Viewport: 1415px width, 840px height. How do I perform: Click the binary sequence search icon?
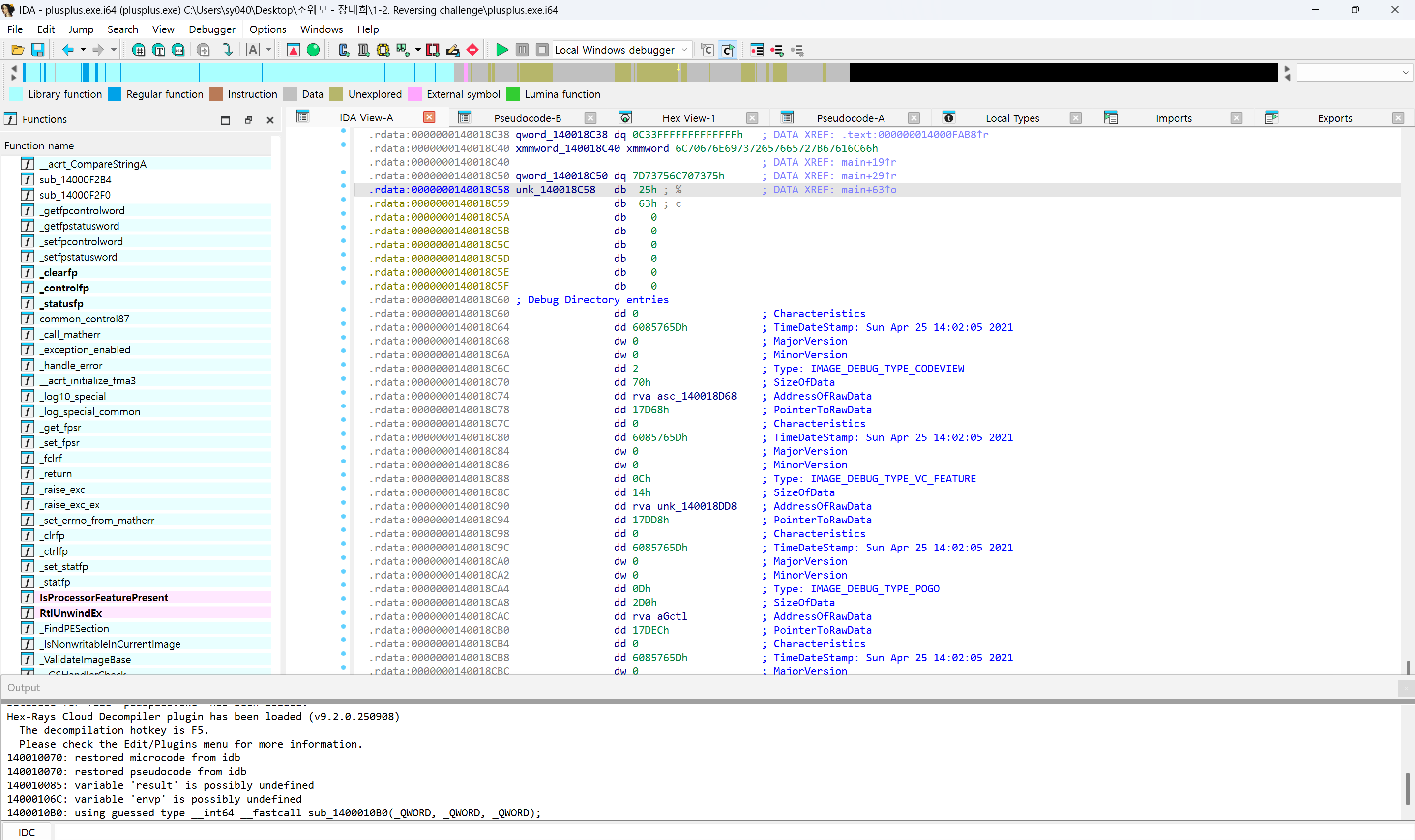click(178, 50)
